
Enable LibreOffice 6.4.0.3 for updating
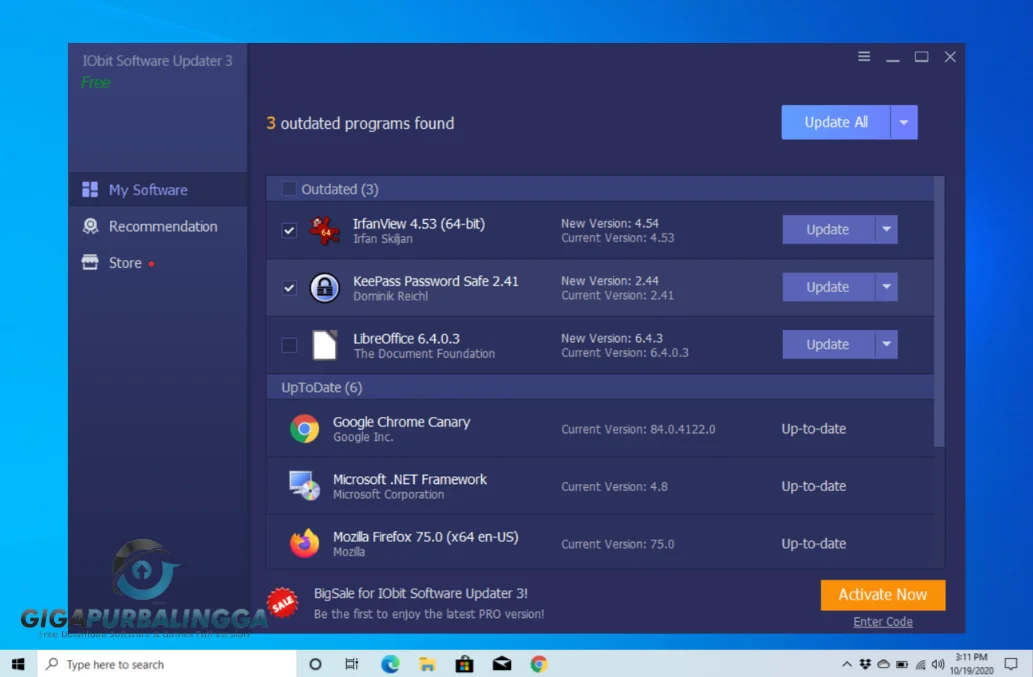tap(288, 344)
